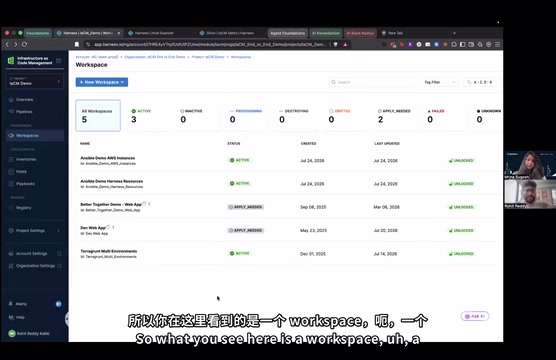
Task: Open Playbooks in the sidebar
Action: 25,184
